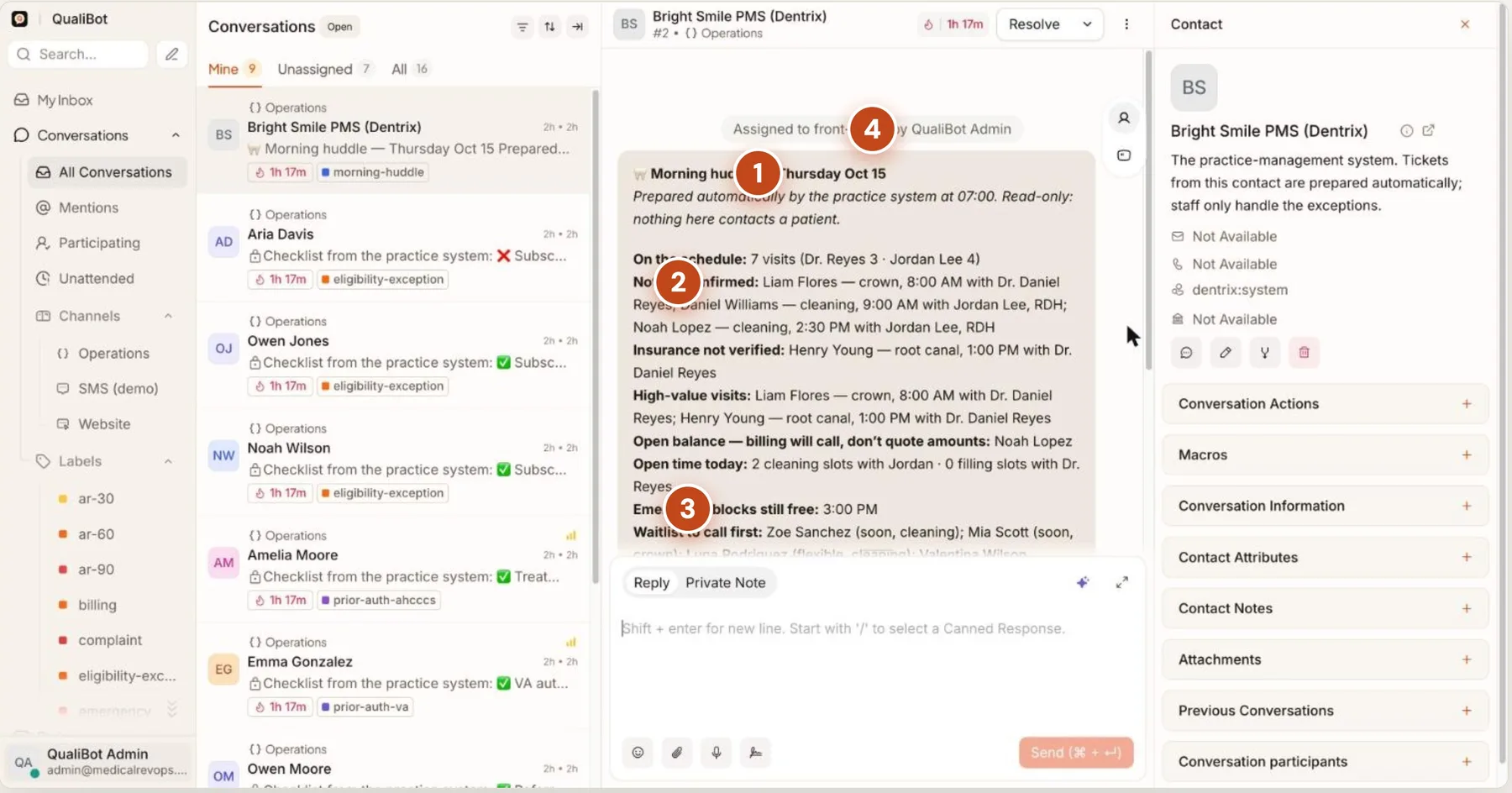
Task: Open My Inbox in sidebar
Action: point(65,100)
